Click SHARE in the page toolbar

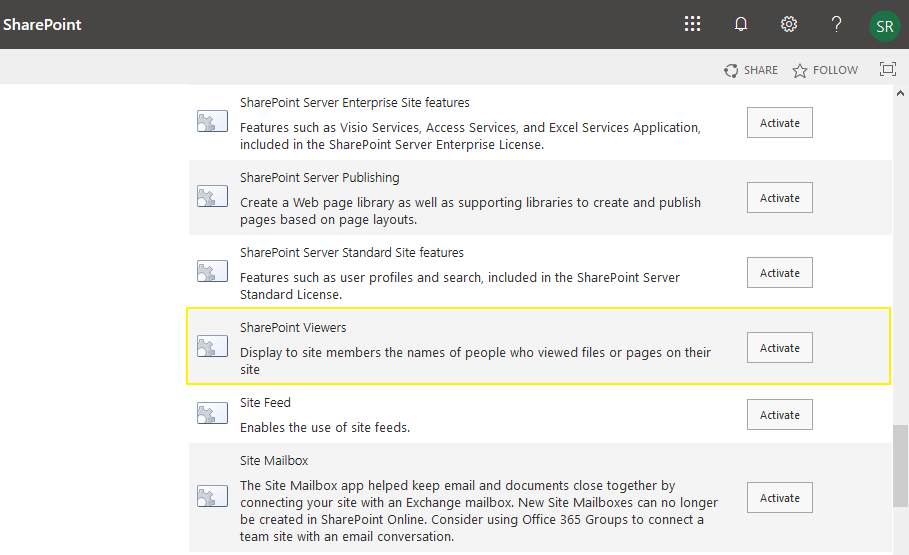(x=751, y=70)
